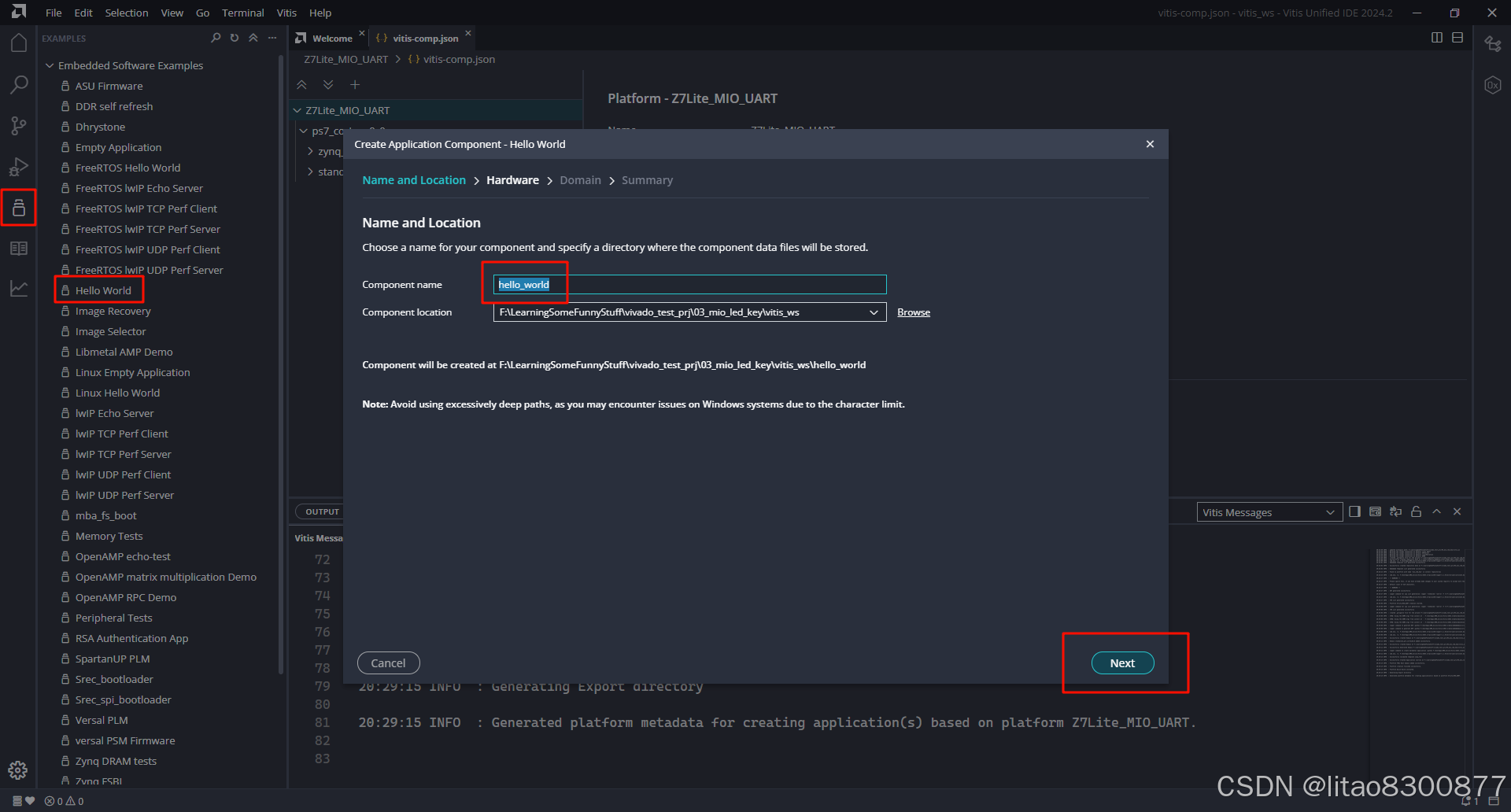Open the Source Control view
Image resolution: width=1511 pixels, height=812 pixels.
(19, 126)
